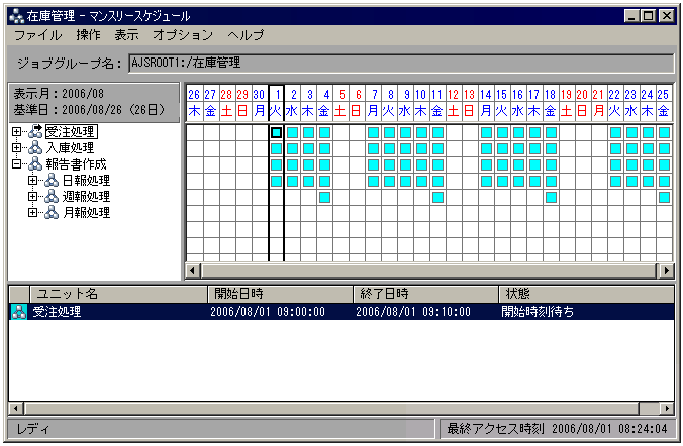
Task: Click the 入庫処理 jobnet icon in tree
Action: point(35,148)
